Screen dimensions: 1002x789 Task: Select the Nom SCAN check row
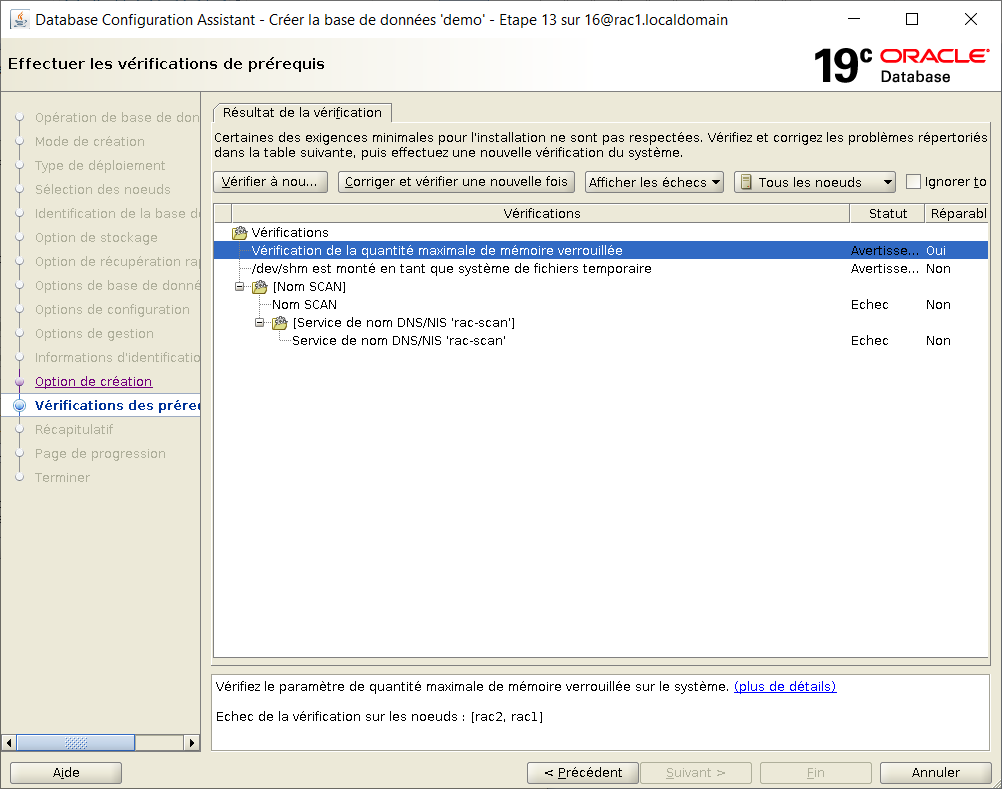(601, 305)
